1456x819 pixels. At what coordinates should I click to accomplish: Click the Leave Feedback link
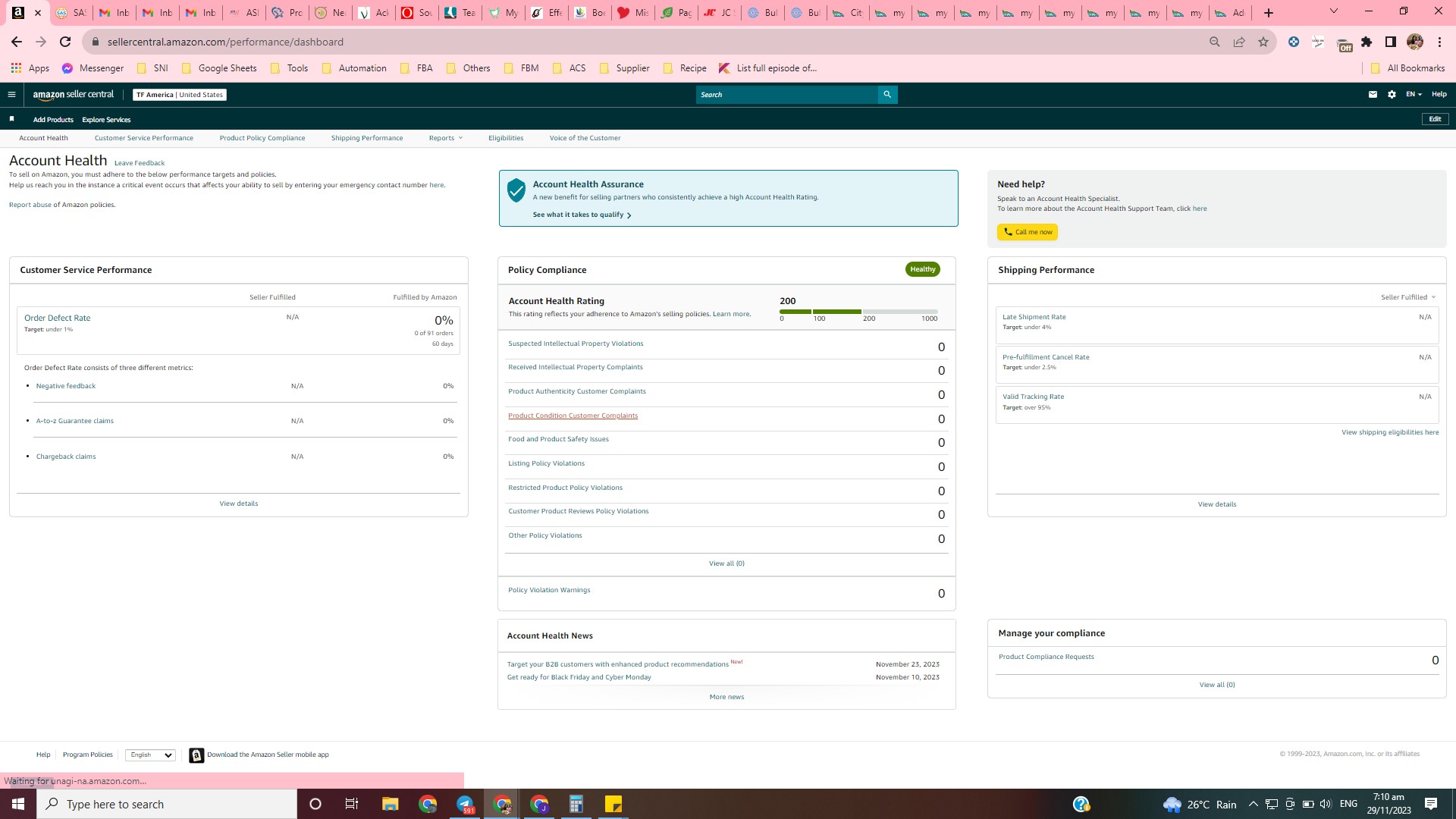(140, 163)
